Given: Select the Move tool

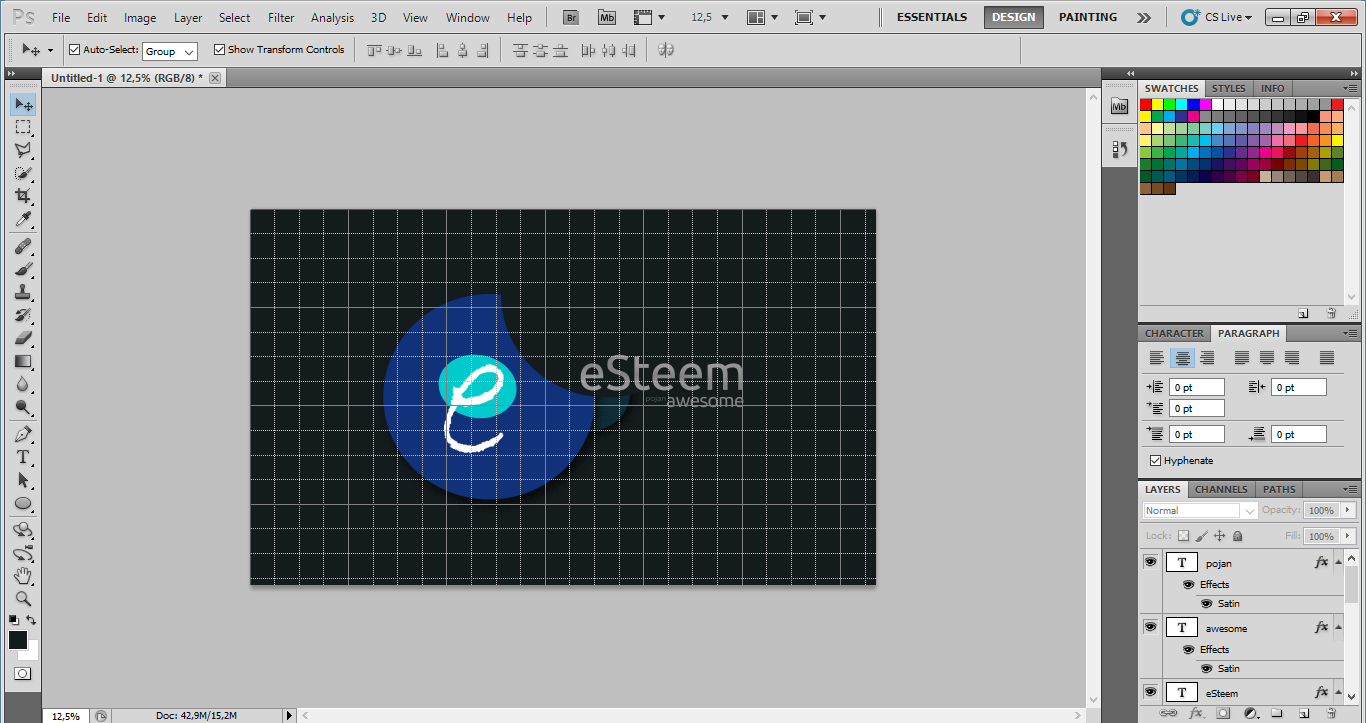Looking at the screenshot, I should [x=23, y=104].
